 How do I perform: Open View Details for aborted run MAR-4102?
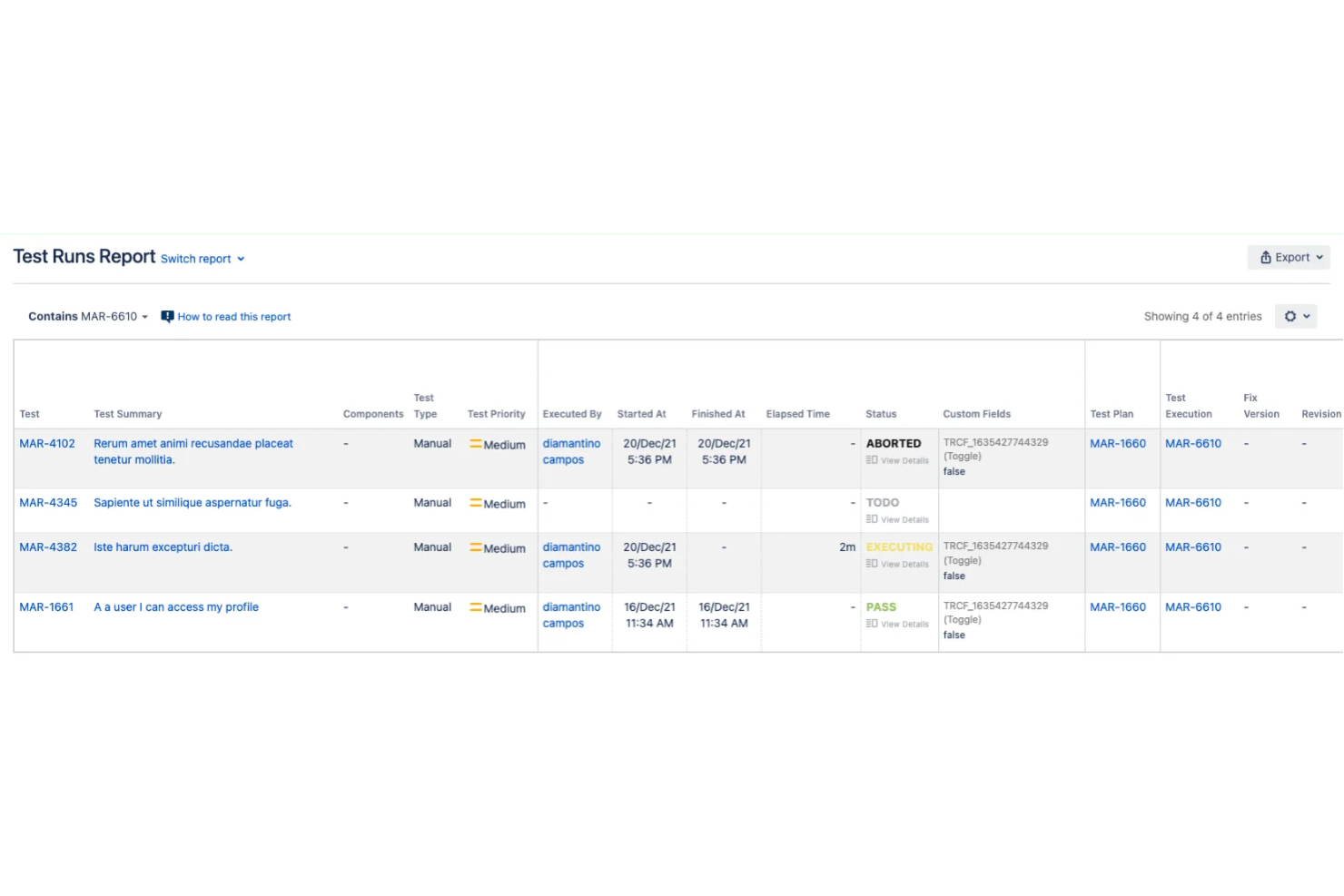(897, 460)
